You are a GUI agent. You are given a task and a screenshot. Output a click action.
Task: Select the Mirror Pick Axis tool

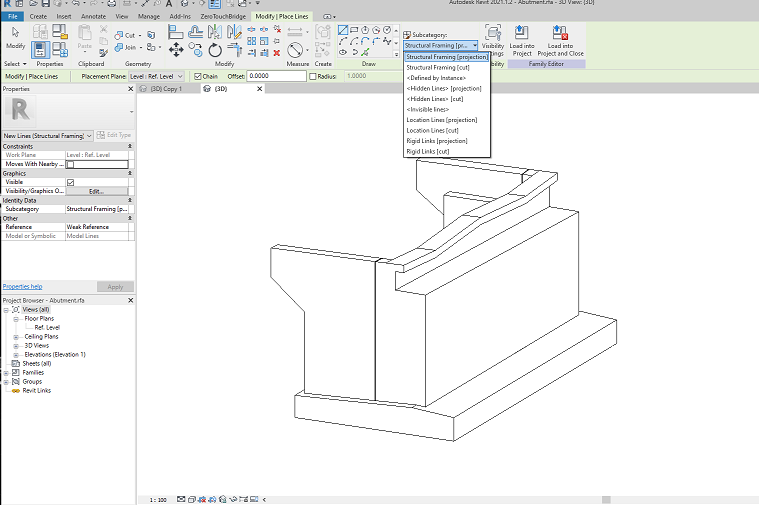click(214, 32)
